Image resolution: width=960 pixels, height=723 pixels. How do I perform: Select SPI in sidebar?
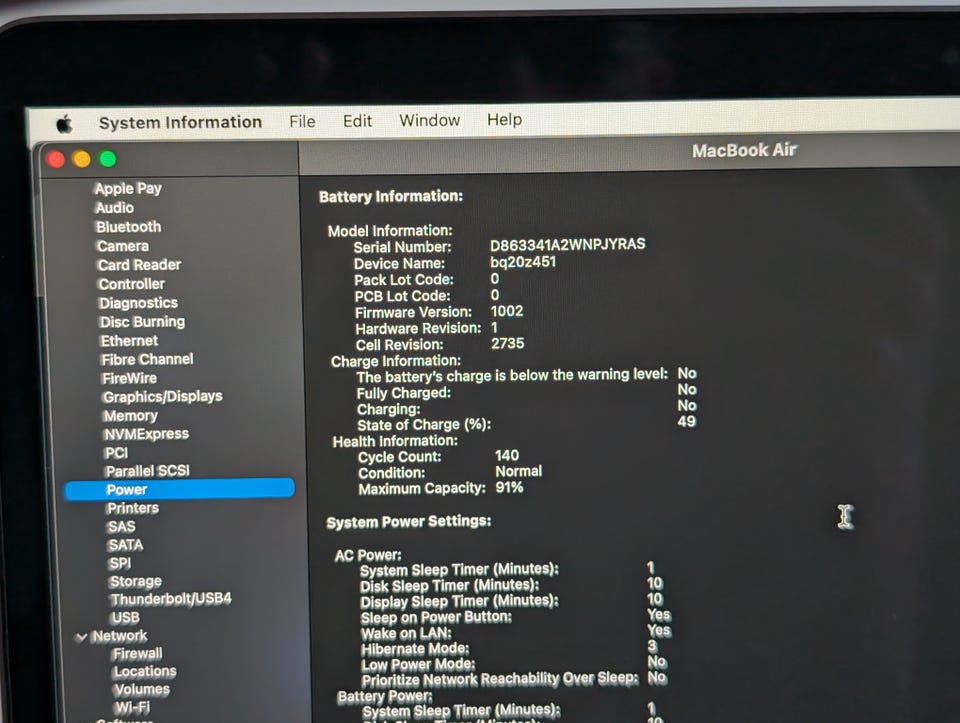pos(120,563)
